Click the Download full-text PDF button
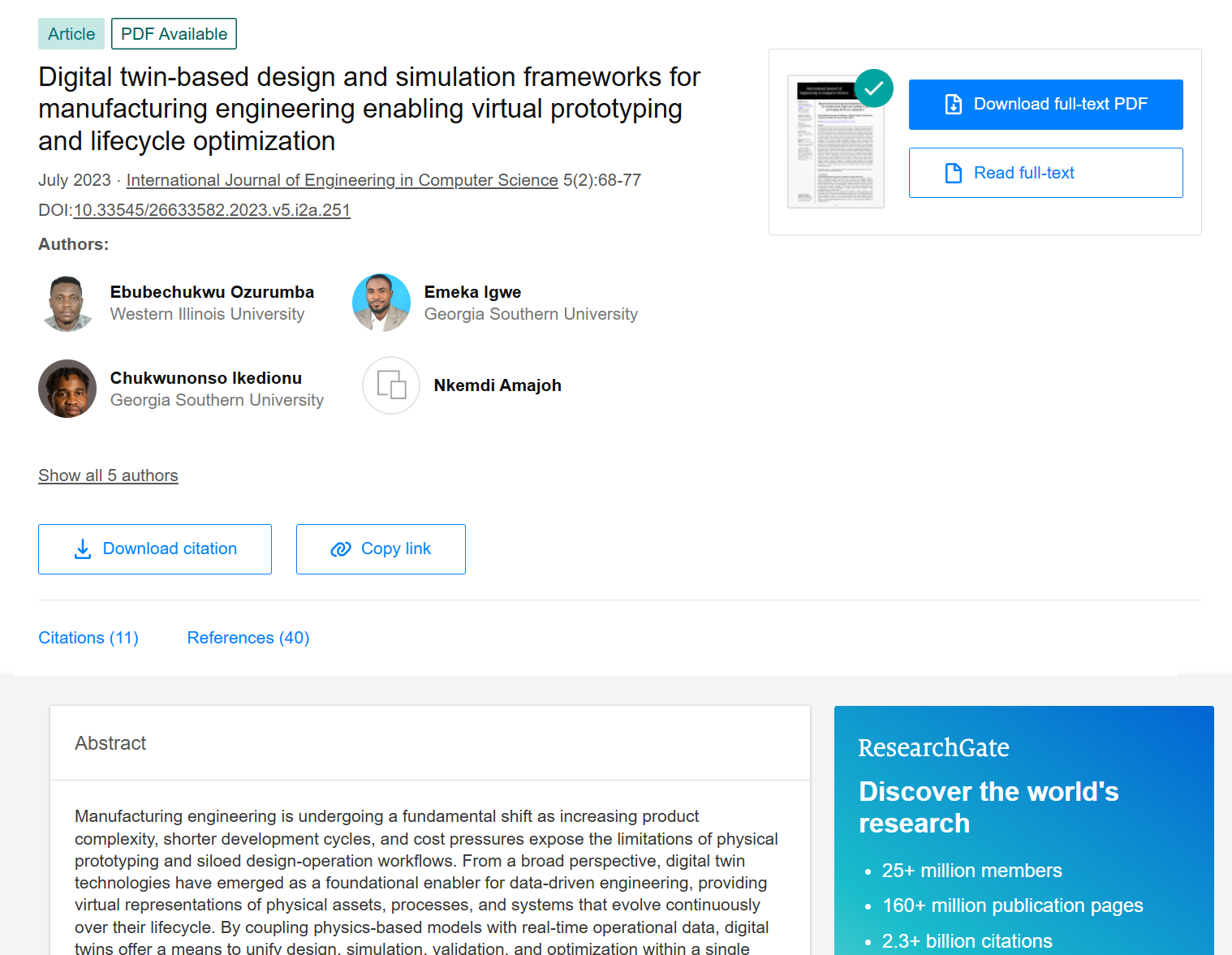 coord(1046,105)
